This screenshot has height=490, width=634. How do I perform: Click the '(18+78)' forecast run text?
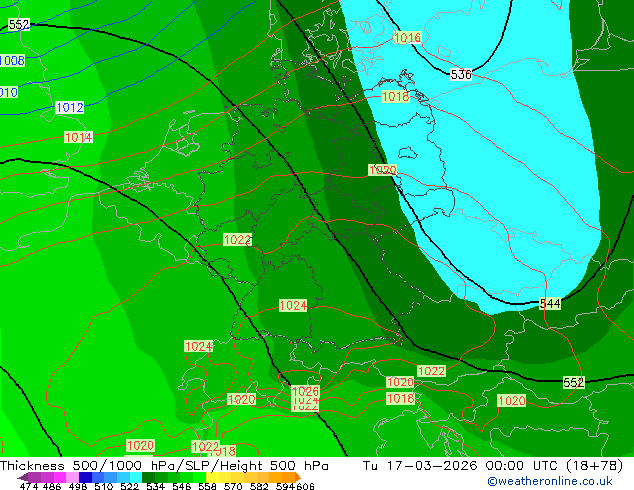pos(594,466)
